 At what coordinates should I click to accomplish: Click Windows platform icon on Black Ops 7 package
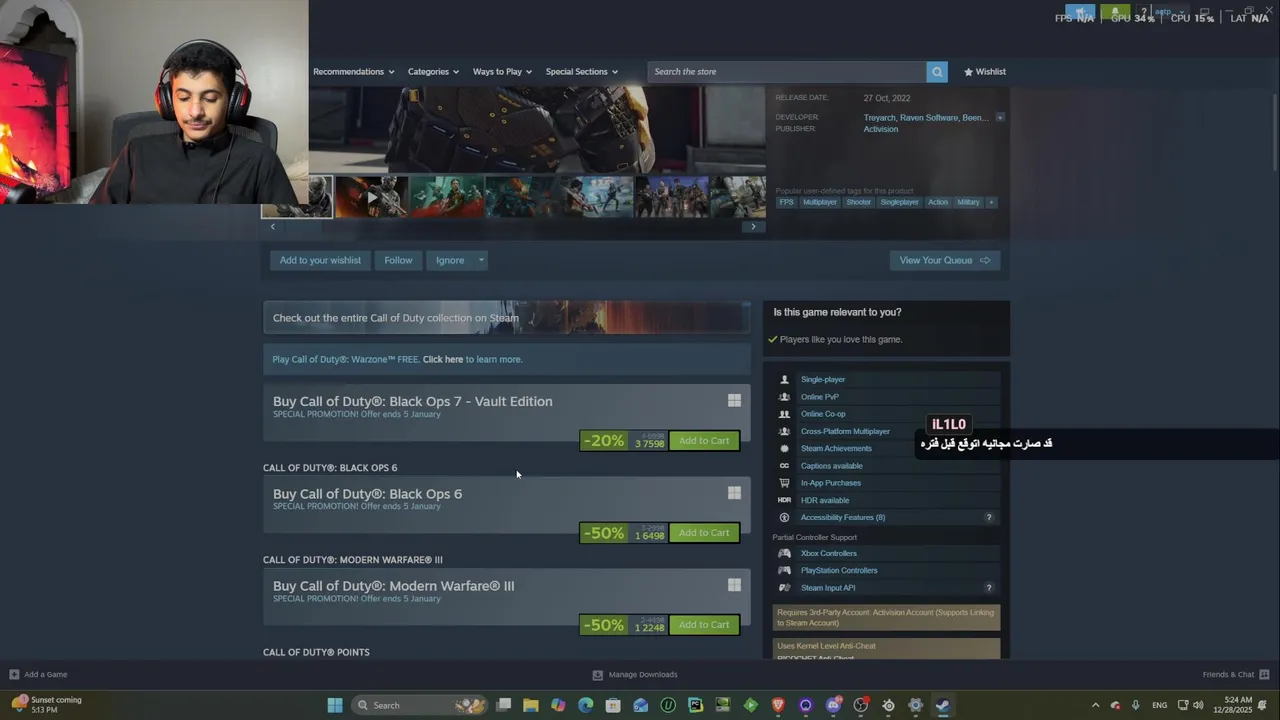coord(734,401)
